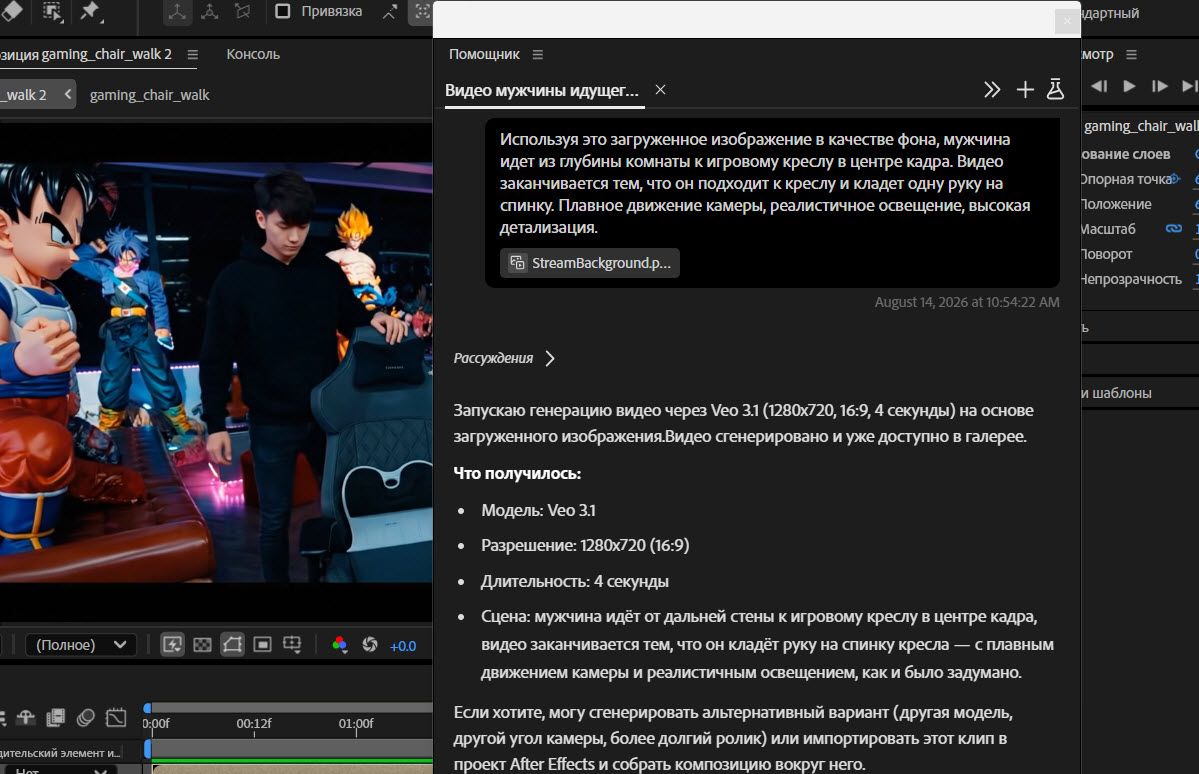Click the 01:00f timeline ruler mark
1199x774 pixels.
tap(356, 724)
